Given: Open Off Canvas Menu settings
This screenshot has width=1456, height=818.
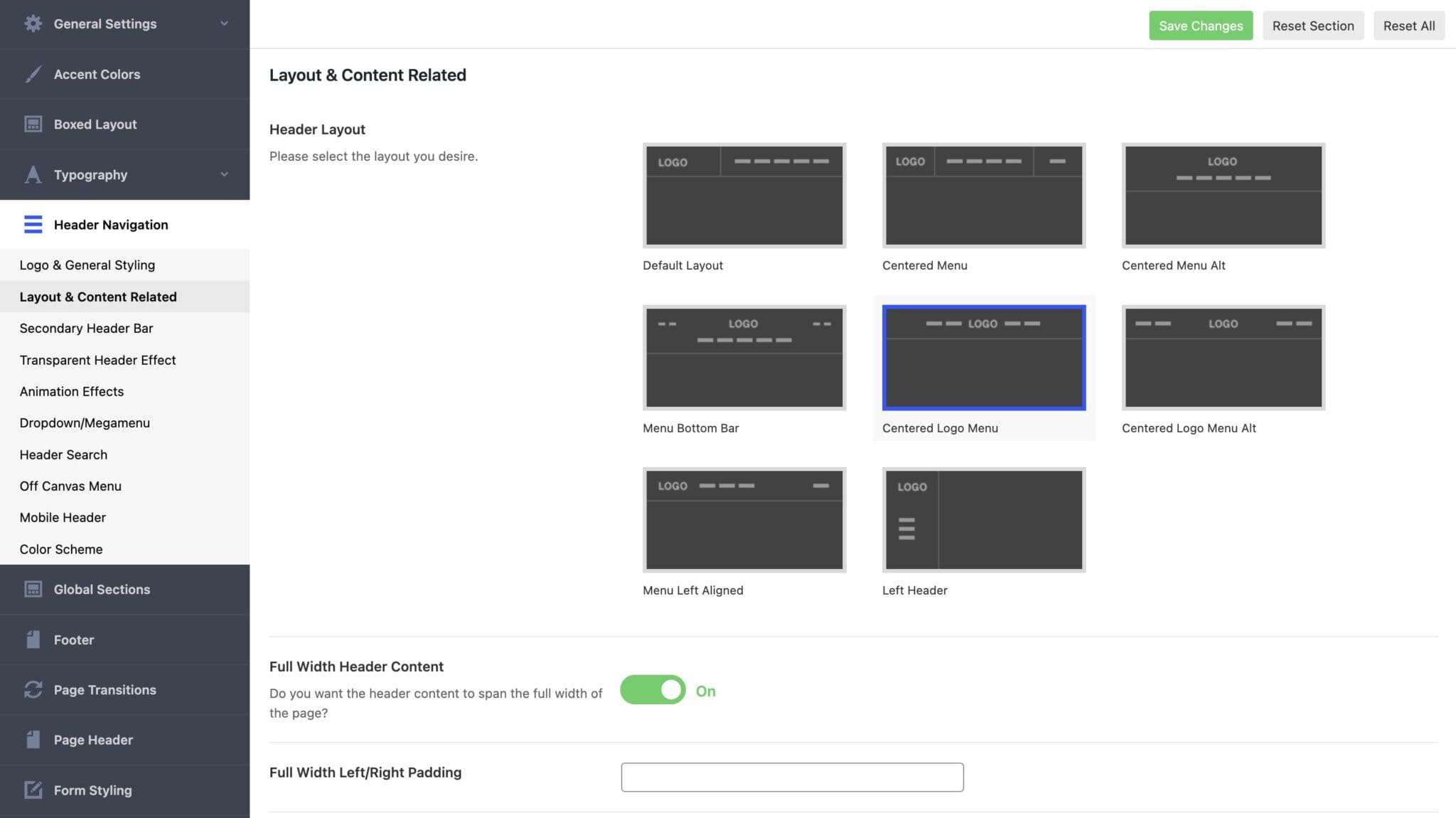Looking at the screenshot, I should [x=124, y=486].
